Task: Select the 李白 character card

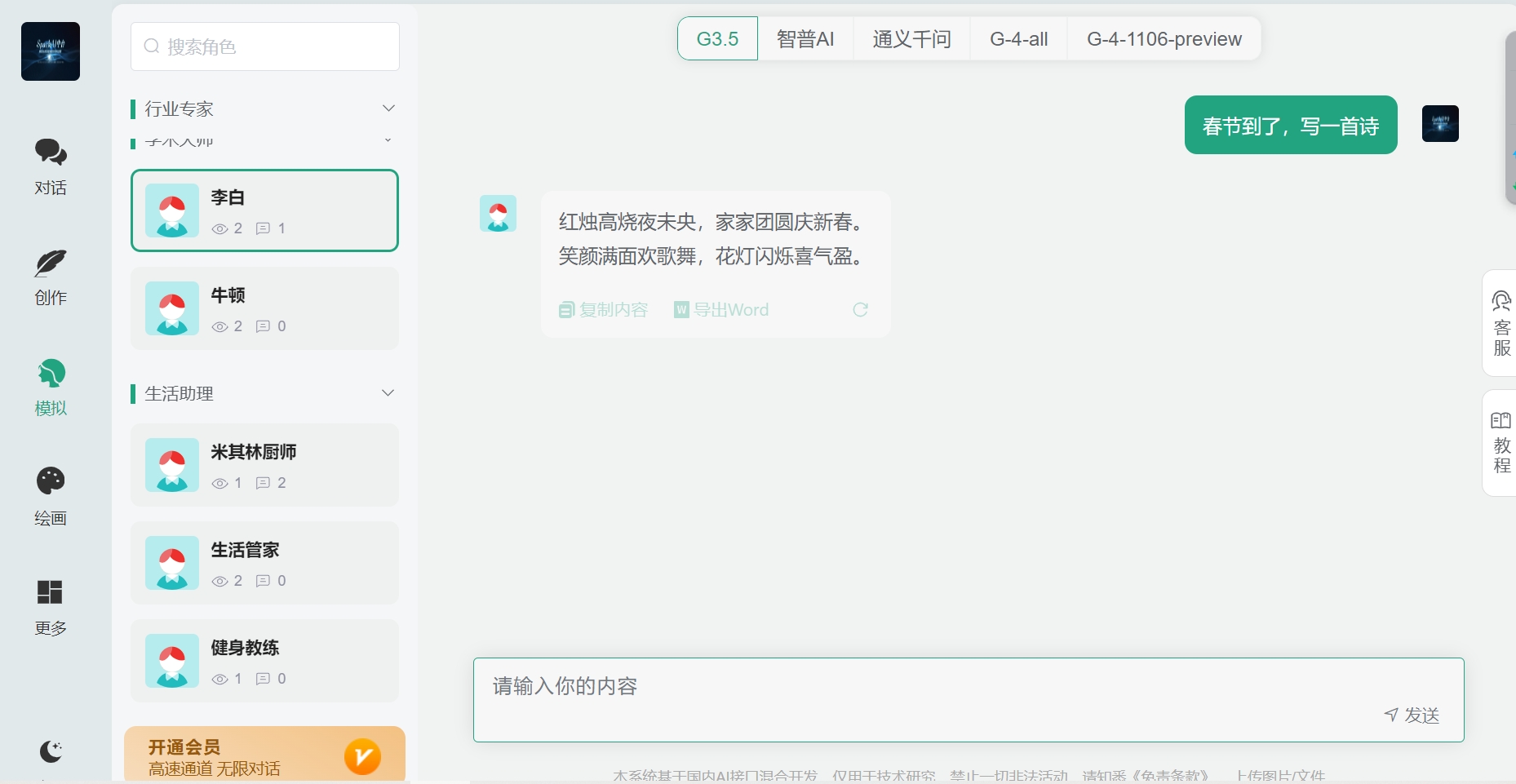Action: (265, 210)
